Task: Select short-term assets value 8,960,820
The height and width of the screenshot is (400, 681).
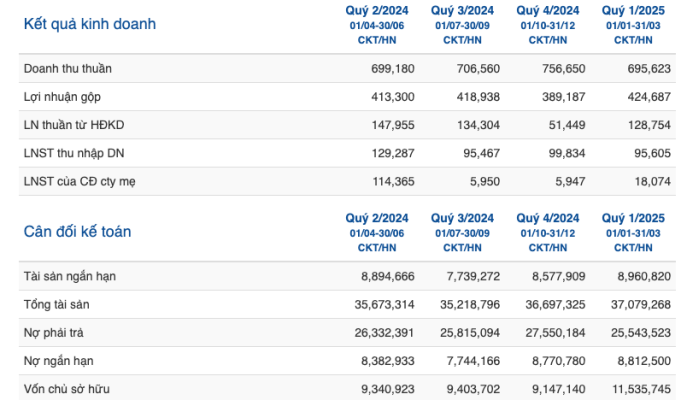Action: 645,276
